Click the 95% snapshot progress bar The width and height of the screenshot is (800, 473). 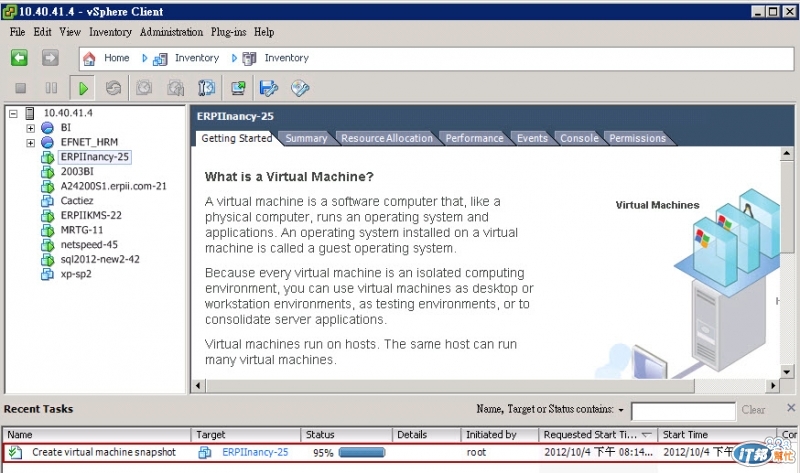point(362,452)
